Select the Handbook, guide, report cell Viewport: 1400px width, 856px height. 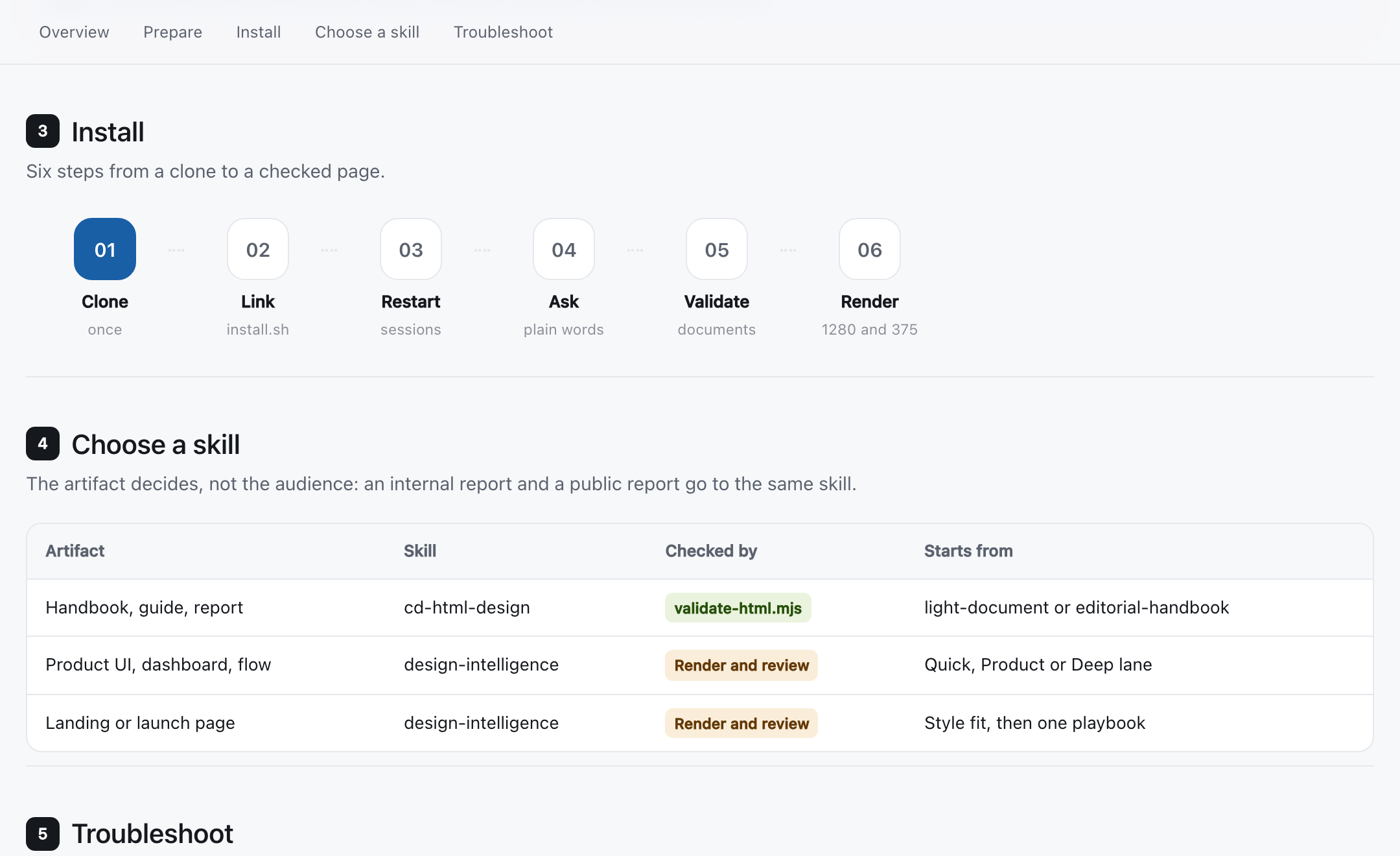point(144,608)
